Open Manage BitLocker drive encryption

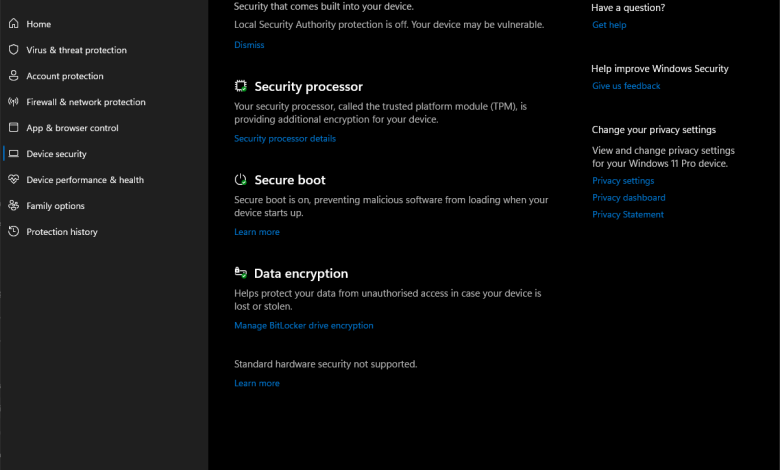(x=304, y=325)
